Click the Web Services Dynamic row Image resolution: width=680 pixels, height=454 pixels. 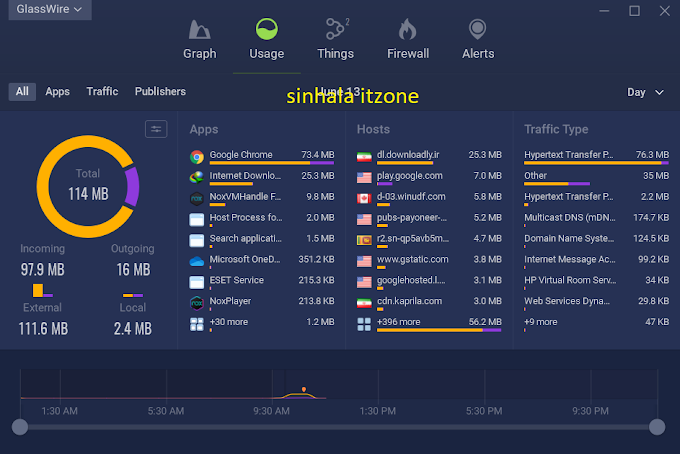[596, 303]
